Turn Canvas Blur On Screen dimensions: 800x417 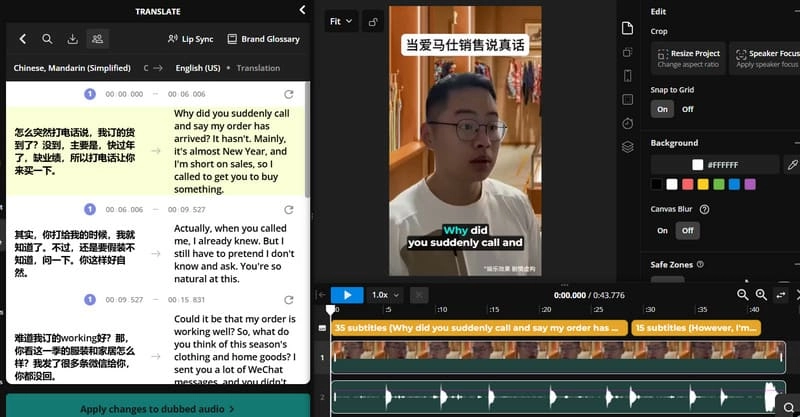tap(662, 231)
